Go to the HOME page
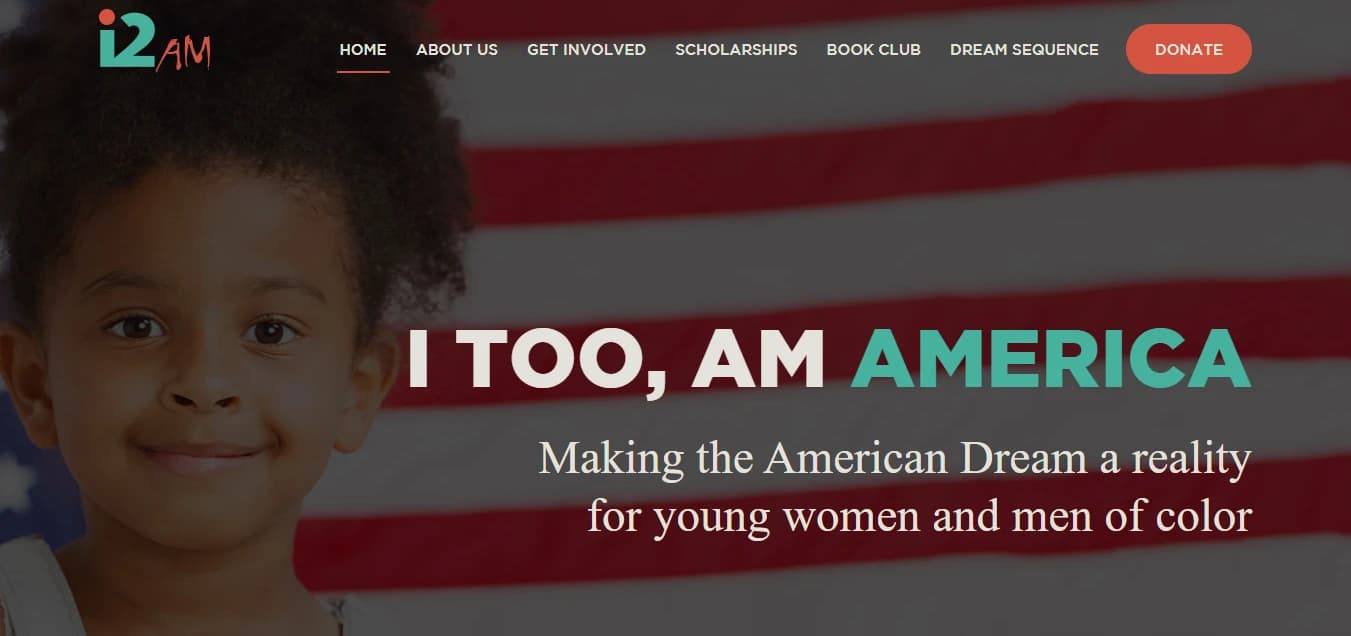1351x636 pixels. click(x=363, y=49)
